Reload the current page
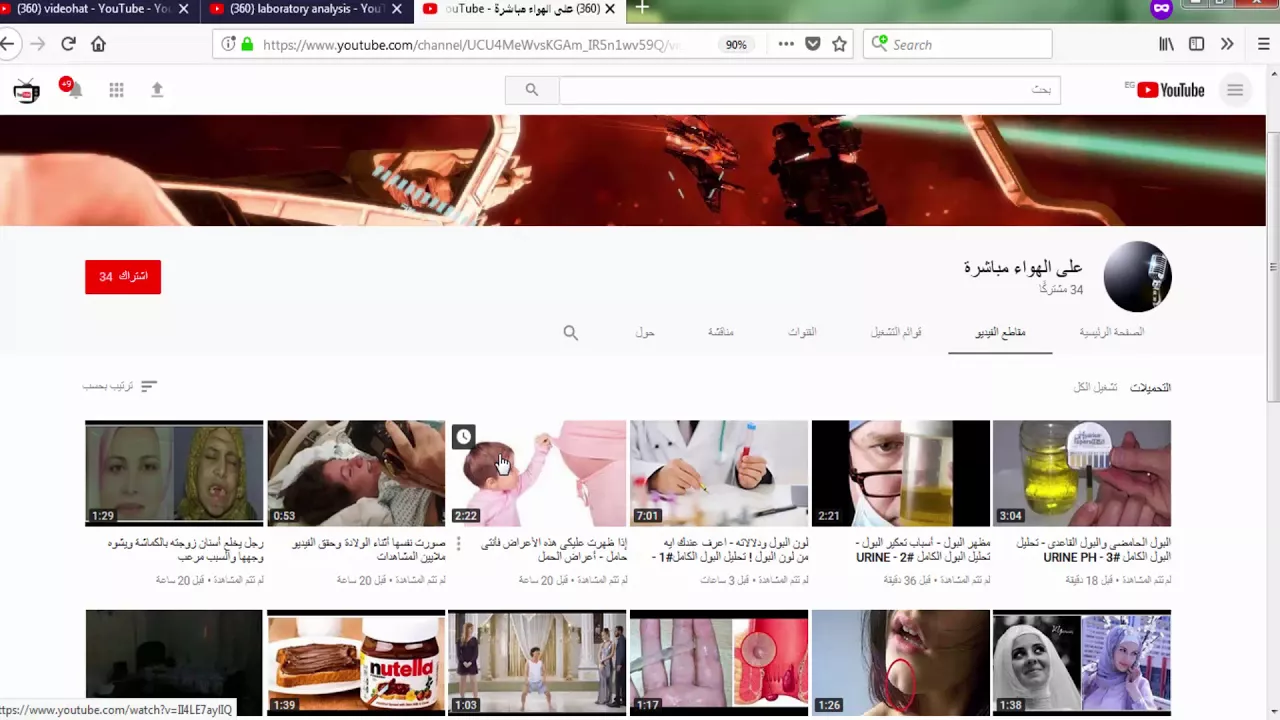The image size is (1280, 720). tap(68, 44)
